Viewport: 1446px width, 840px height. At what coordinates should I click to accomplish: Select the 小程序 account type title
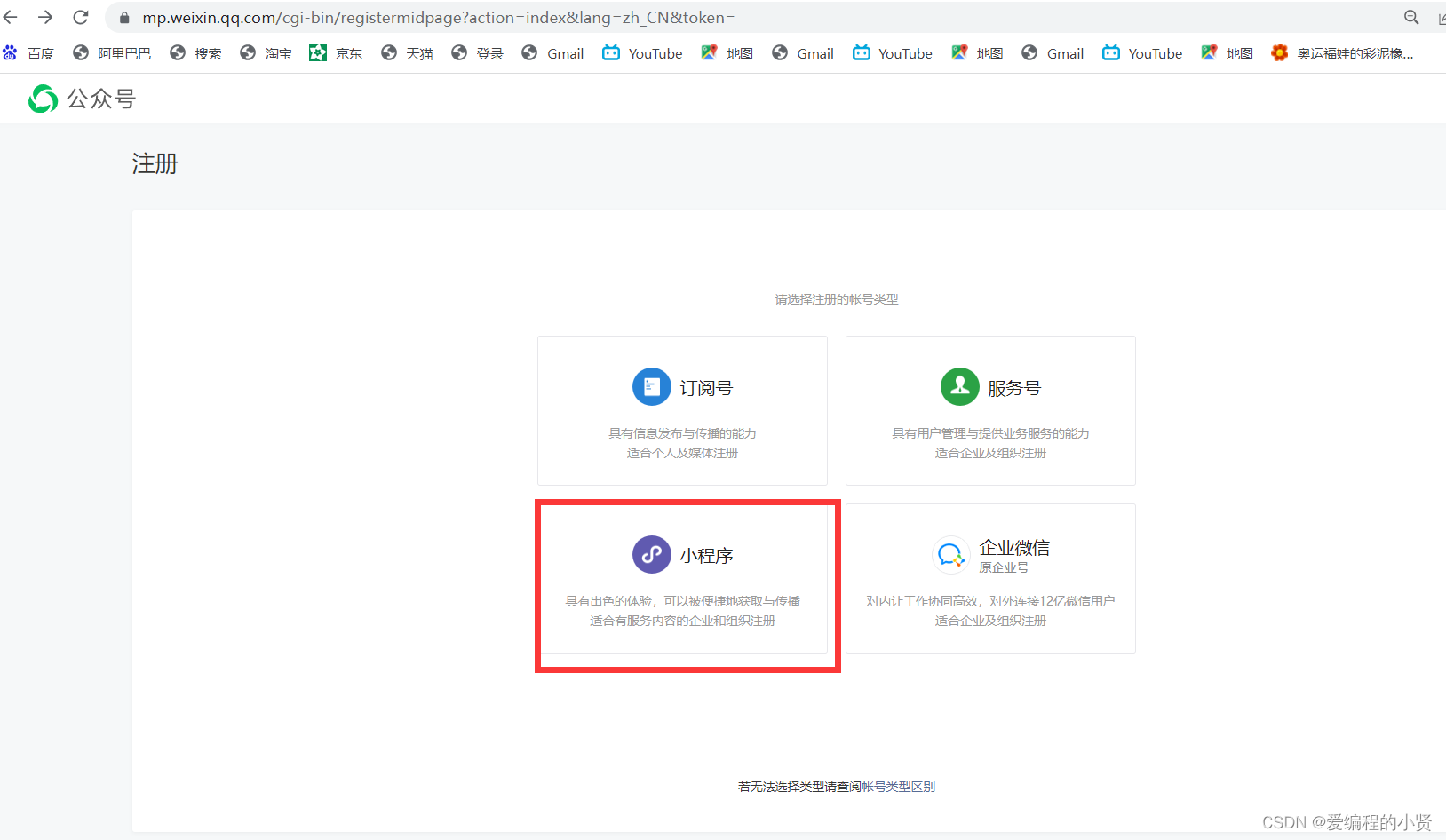pyautogui.click(x=706, y=556)
